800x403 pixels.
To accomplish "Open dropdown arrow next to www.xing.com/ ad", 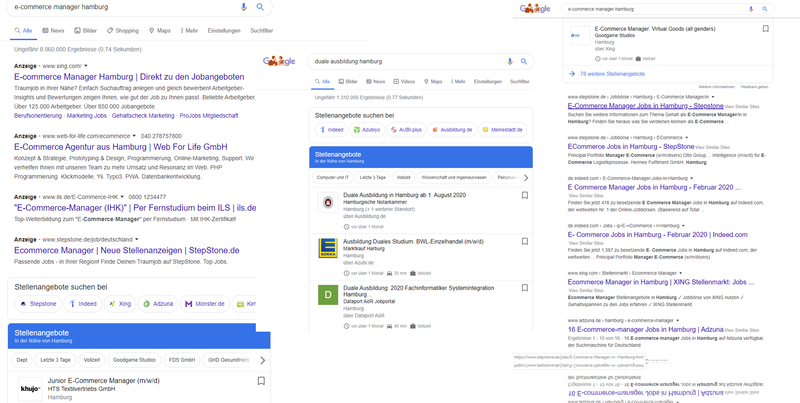I will coord(86,66).
